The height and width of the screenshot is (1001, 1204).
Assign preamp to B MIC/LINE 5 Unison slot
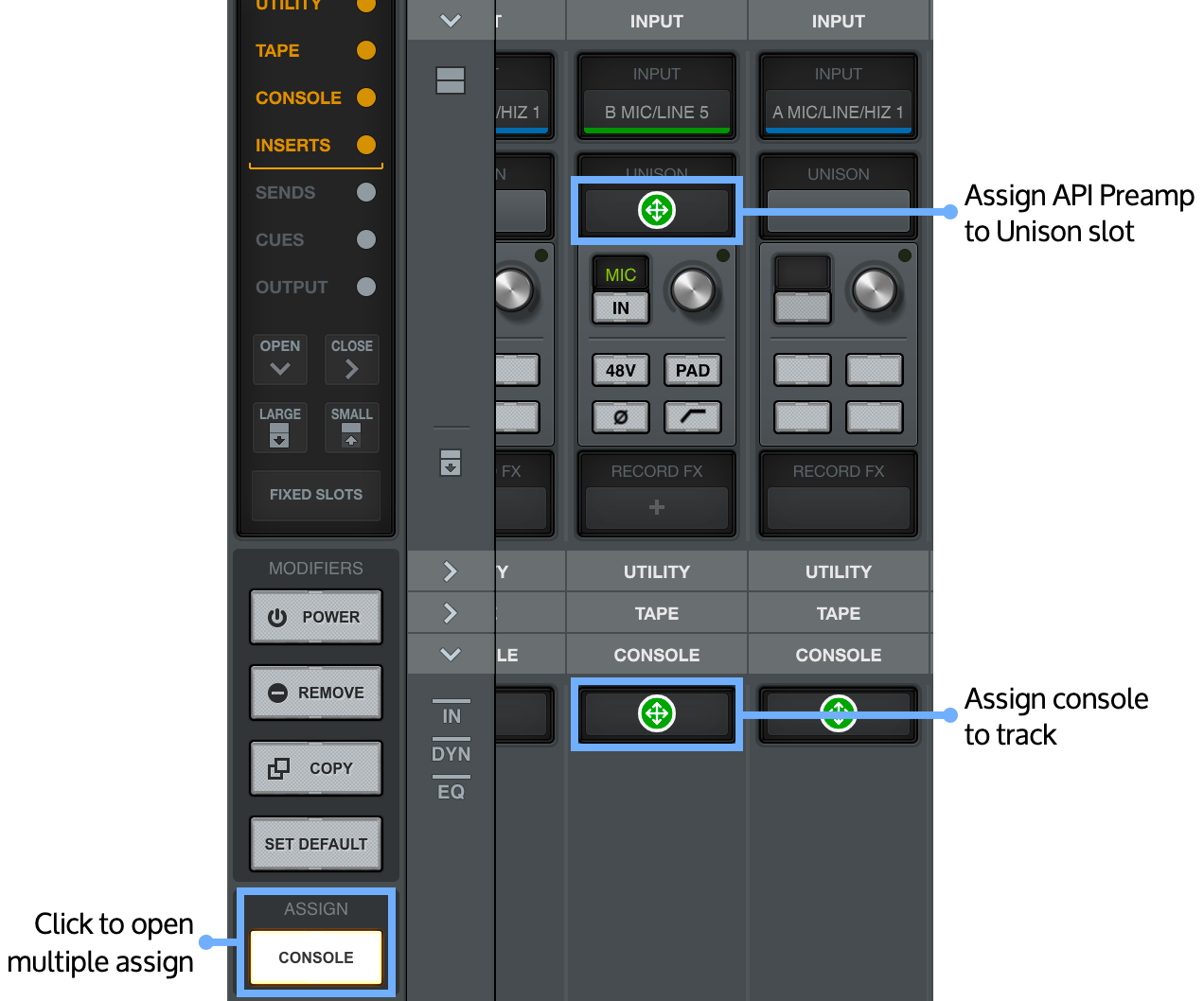(657, 210)
